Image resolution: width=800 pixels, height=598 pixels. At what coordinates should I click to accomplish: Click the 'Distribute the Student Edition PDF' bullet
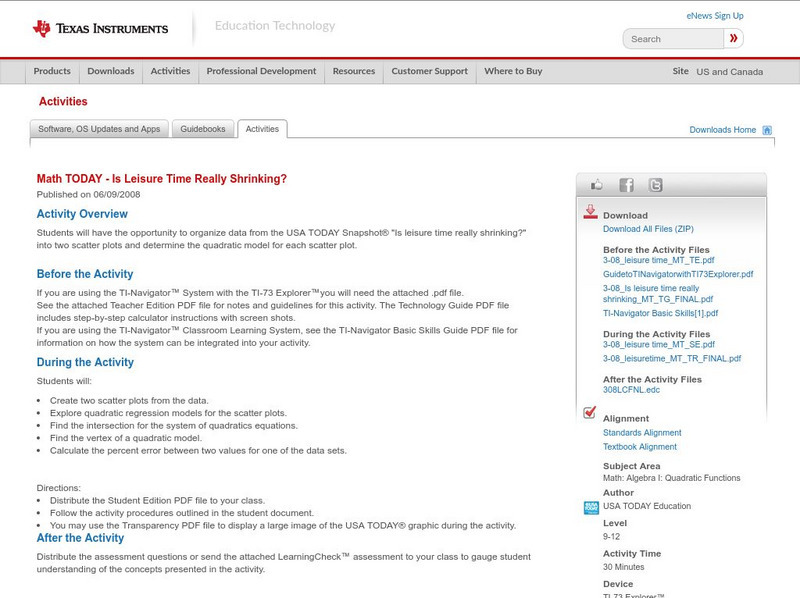click(157, 501)
